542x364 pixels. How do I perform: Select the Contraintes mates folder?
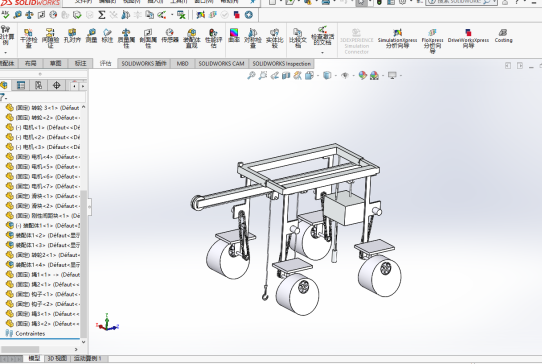26,333
